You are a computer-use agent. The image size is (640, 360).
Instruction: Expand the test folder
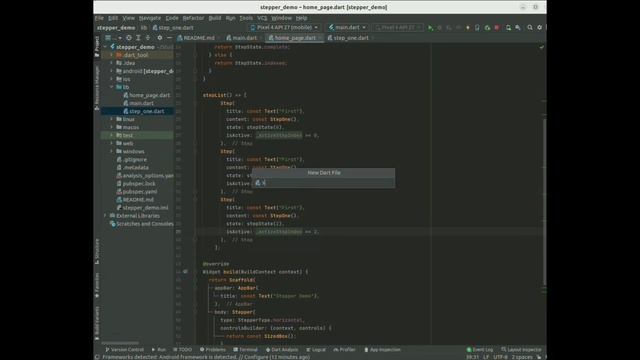111,135
